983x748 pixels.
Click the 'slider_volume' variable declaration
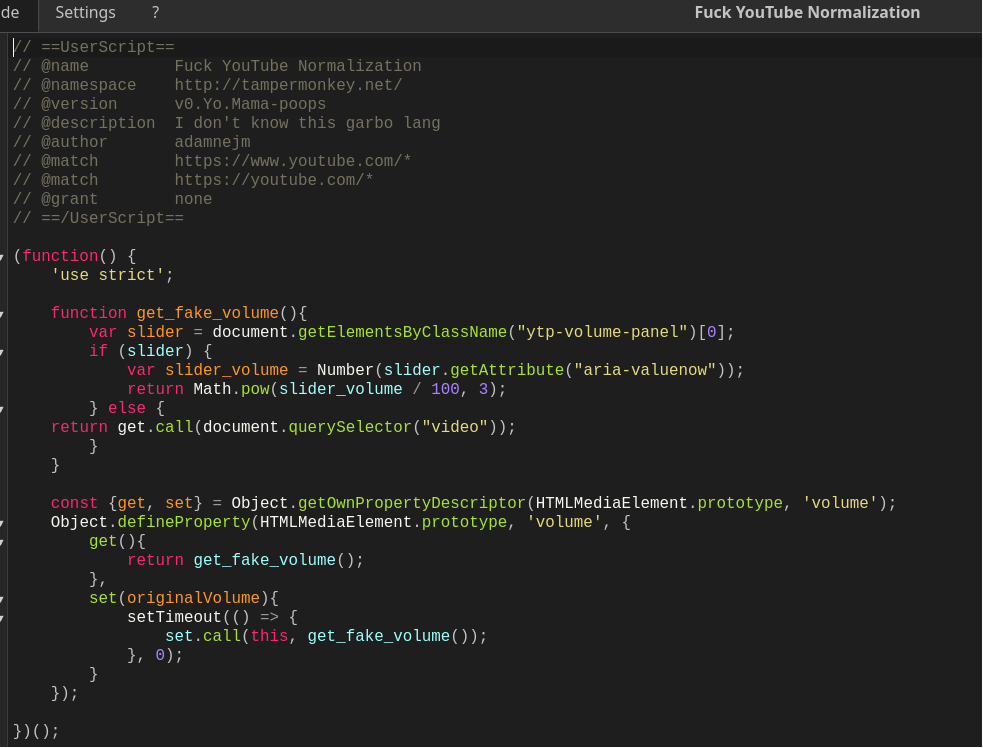(226, 371)
